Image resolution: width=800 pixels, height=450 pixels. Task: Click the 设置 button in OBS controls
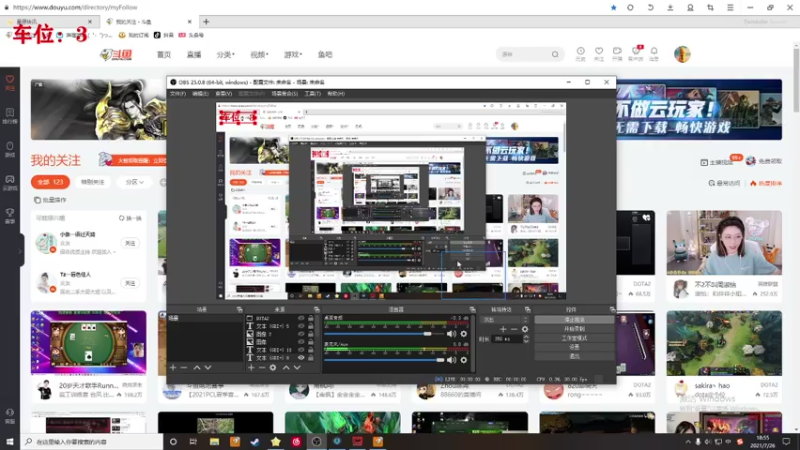(x=574, y=347)
